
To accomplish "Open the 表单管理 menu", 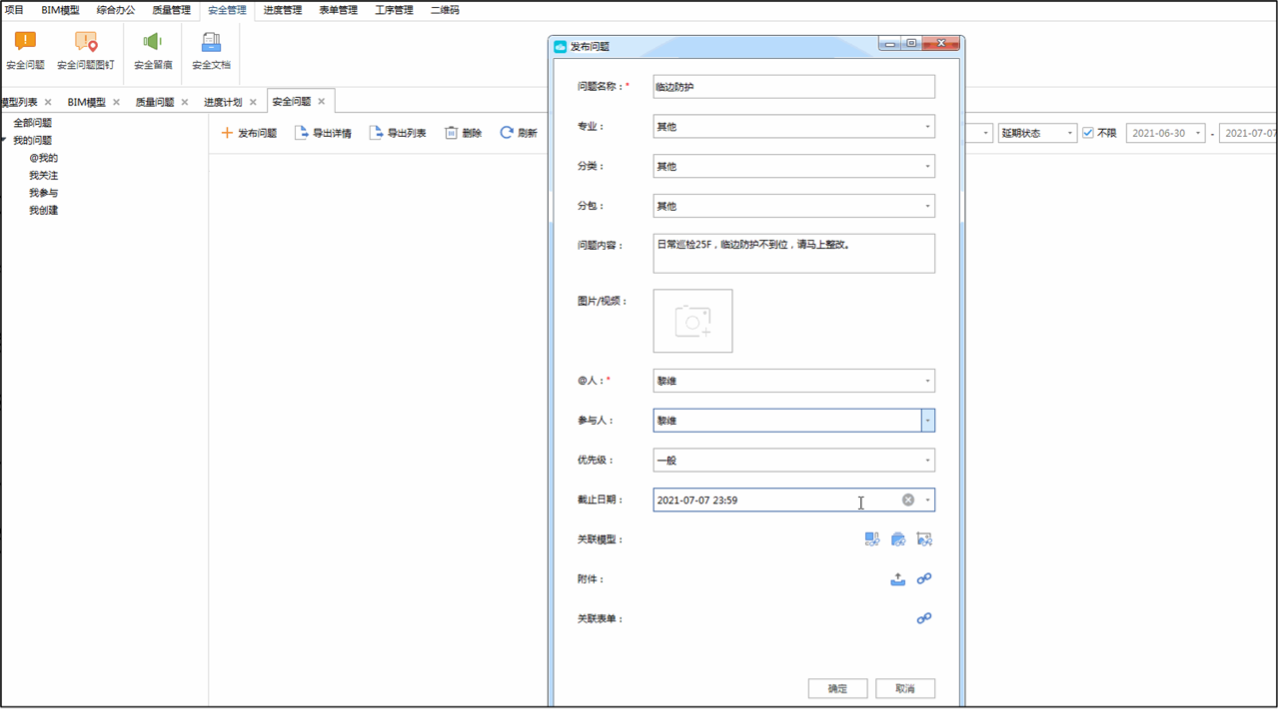I will (x=338, y=10).
